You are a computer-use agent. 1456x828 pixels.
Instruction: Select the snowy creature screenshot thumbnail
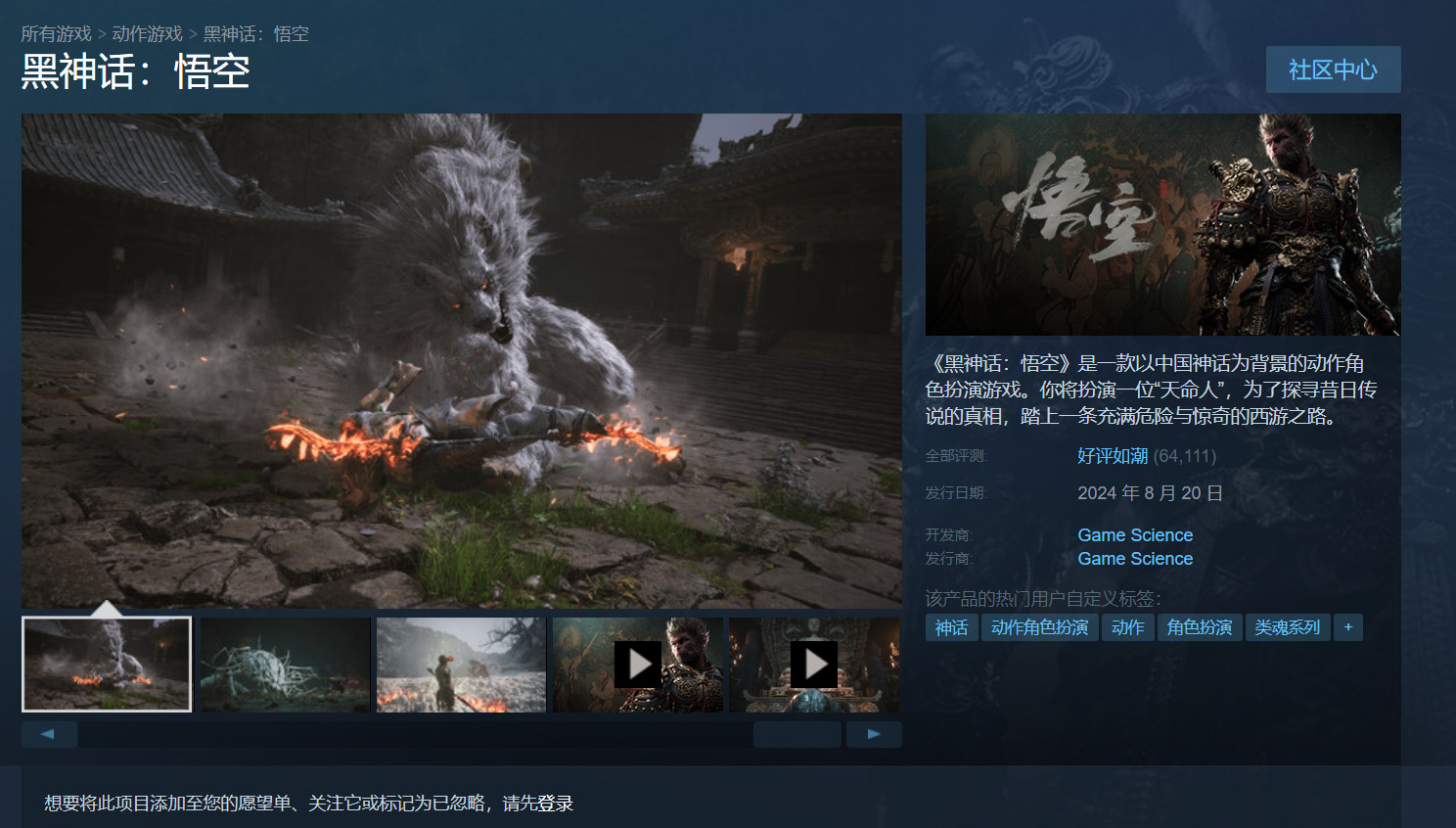(284, 664)
